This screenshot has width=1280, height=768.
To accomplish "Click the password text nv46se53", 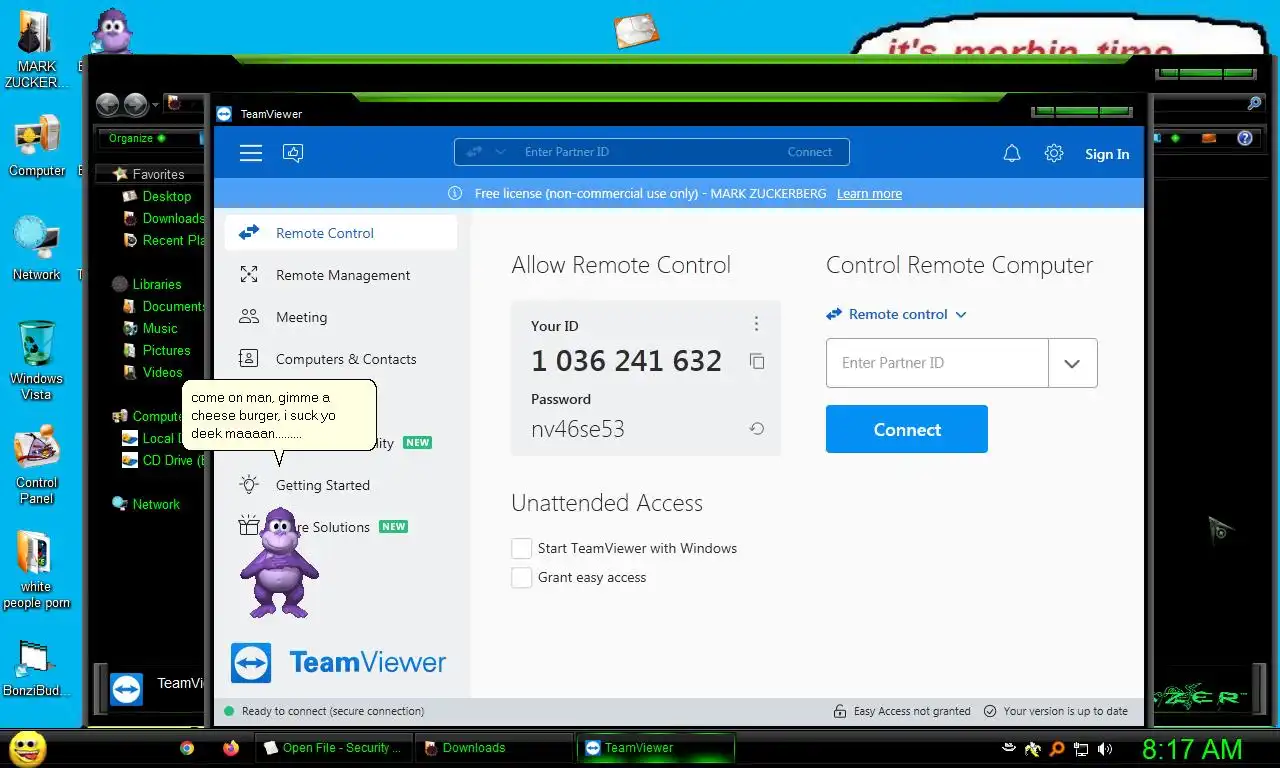I will tap(578, 429).
